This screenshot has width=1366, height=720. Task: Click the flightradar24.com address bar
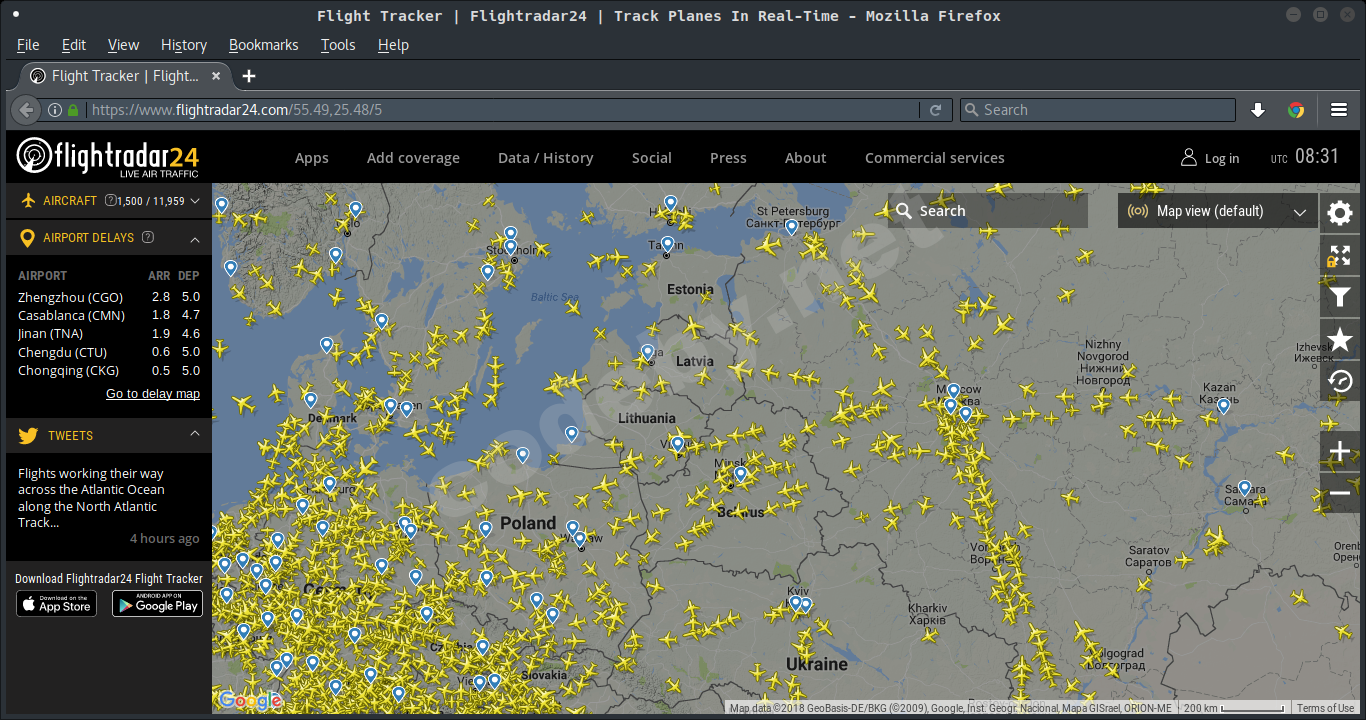point(500,110)
